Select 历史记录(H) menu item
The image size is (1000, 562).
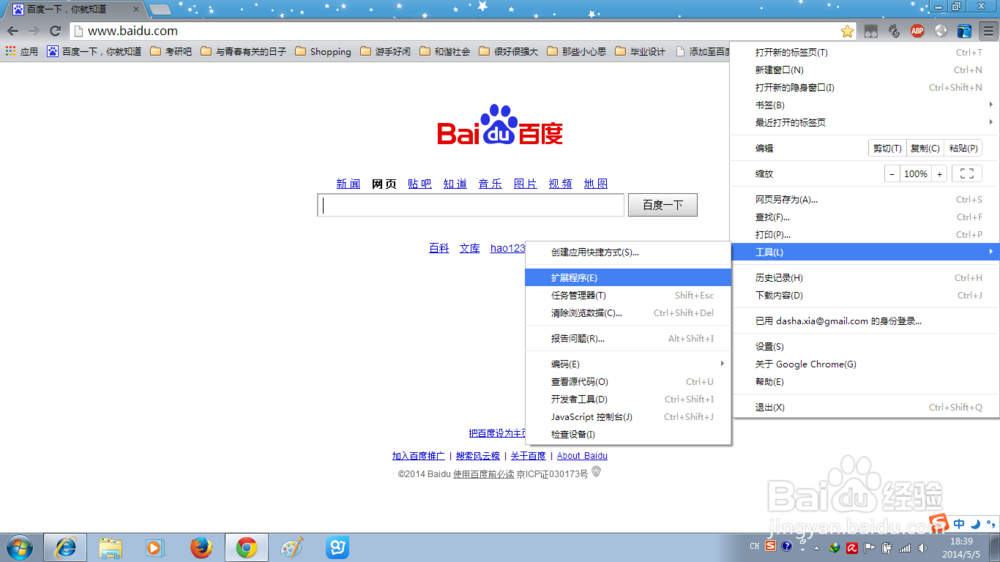coord(865,277)
